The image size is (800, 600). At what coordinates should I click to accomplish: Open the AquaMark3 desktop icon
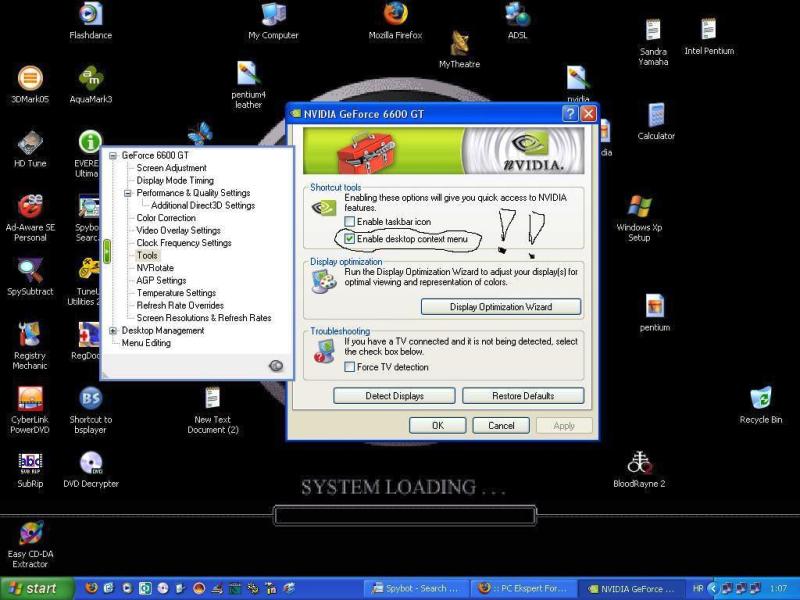[91, 79]
